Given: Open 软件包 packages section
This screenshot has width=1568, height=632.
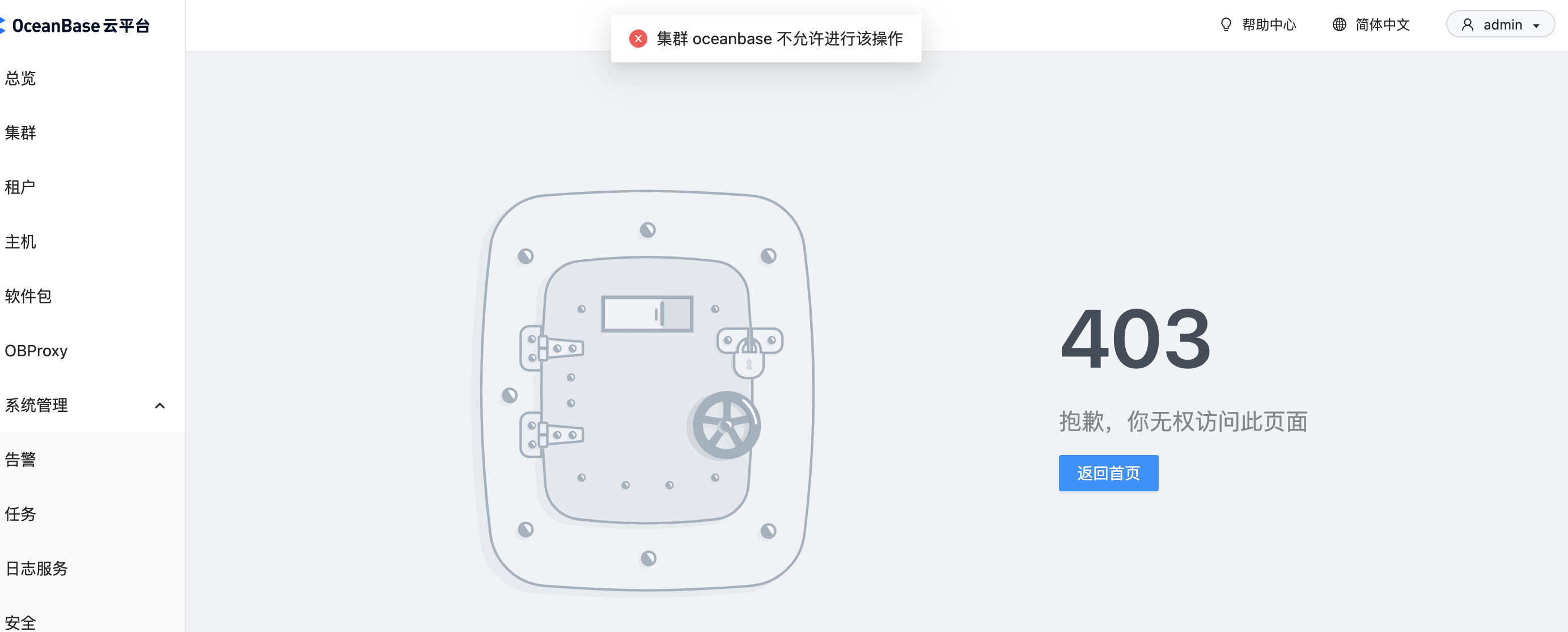Looking at the screenshot, I should coord(28,296).
